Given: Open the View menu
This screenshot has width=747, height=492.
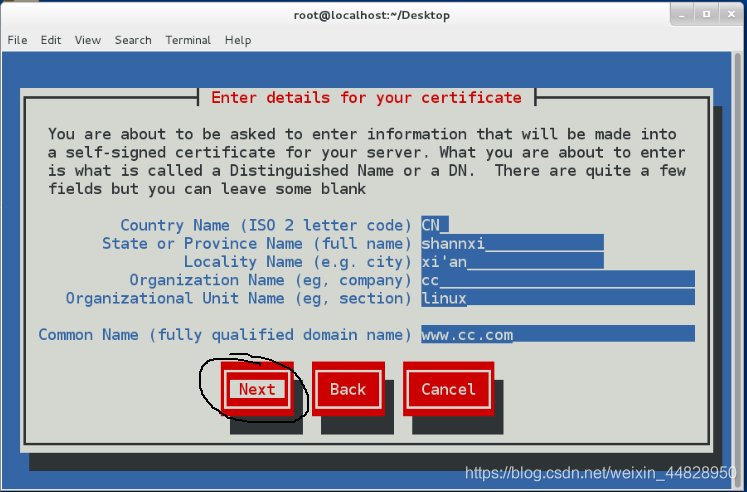Looking at the screenshot, I should coord(88,40).
